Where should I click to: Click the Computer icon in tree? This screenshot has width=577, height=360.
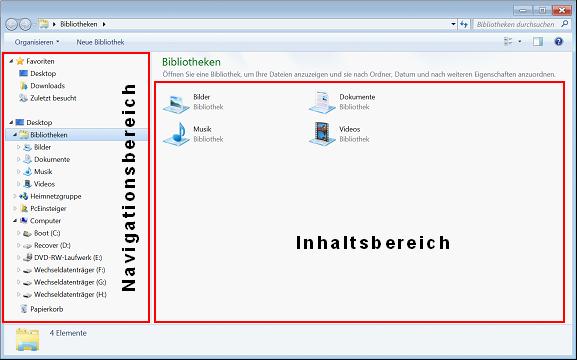[x=24, y=220]
